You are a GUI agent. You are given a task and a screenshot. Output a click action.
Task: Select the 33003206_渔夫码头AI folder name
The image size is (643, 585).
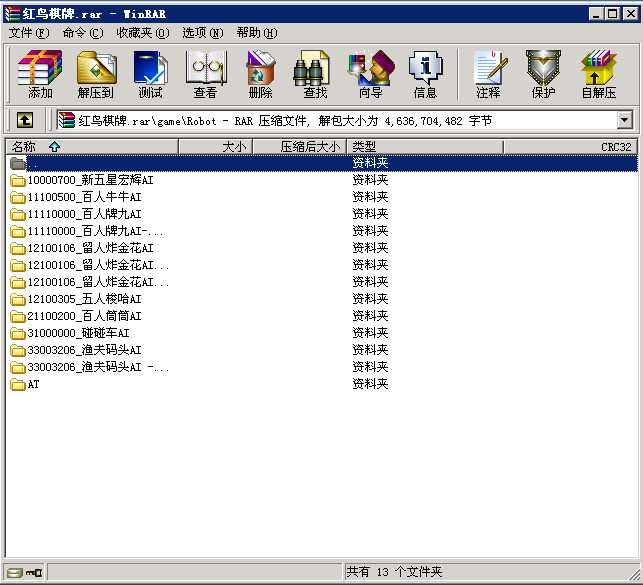click(84, 351)
